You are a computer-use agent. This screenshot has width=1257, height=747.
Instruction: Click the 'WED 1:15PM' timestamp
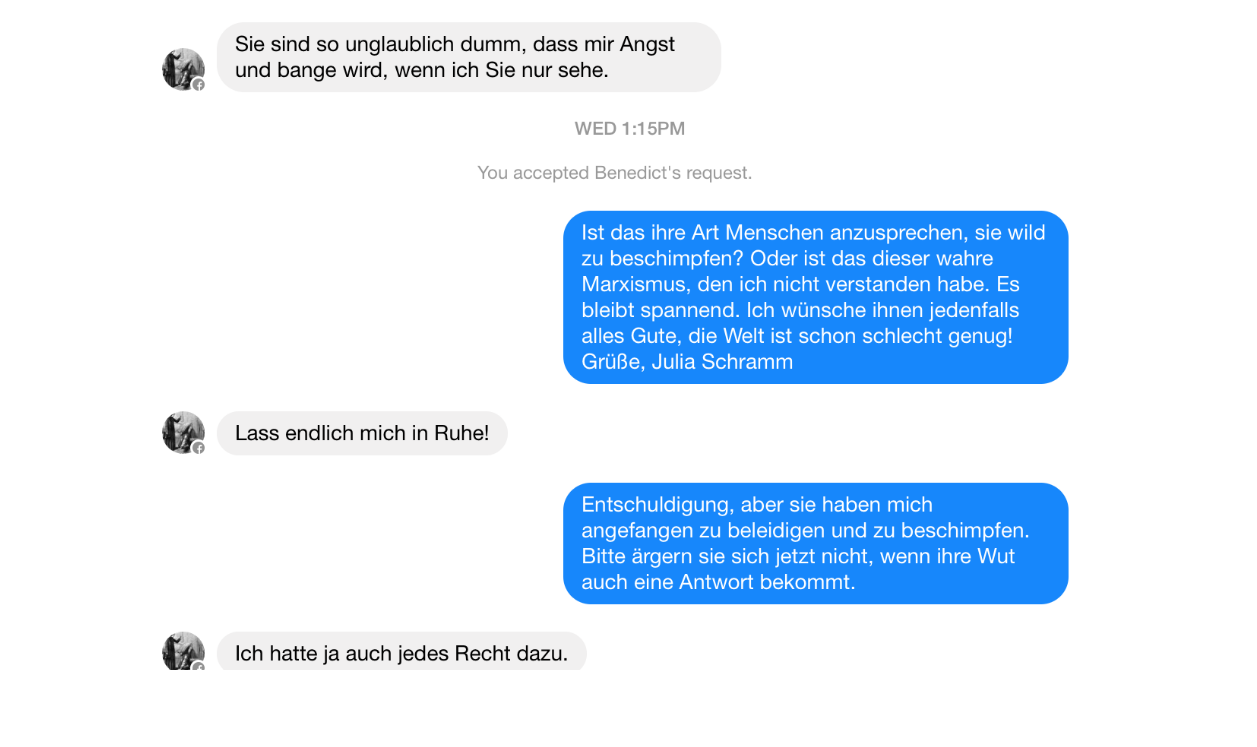tap(630, 129)
